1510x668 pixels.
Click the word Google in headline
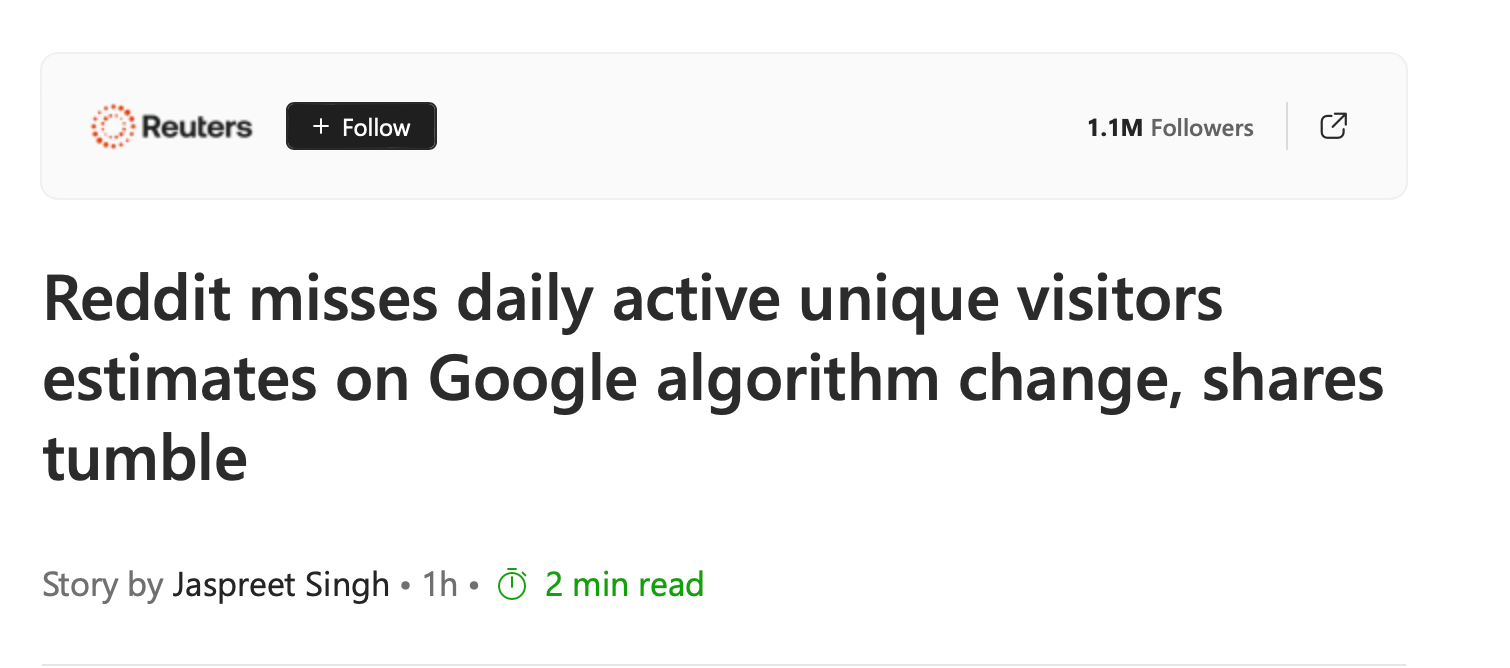[532, 379]
